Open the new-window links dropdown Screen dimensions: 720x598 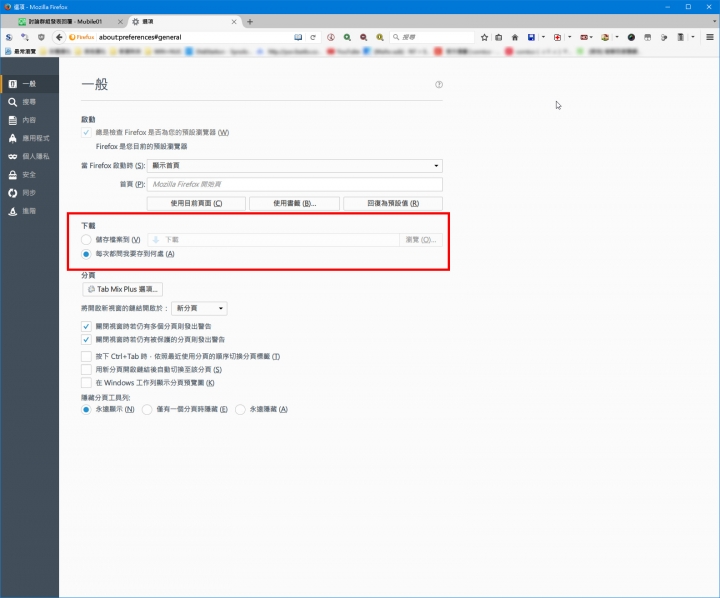point(199,308)
